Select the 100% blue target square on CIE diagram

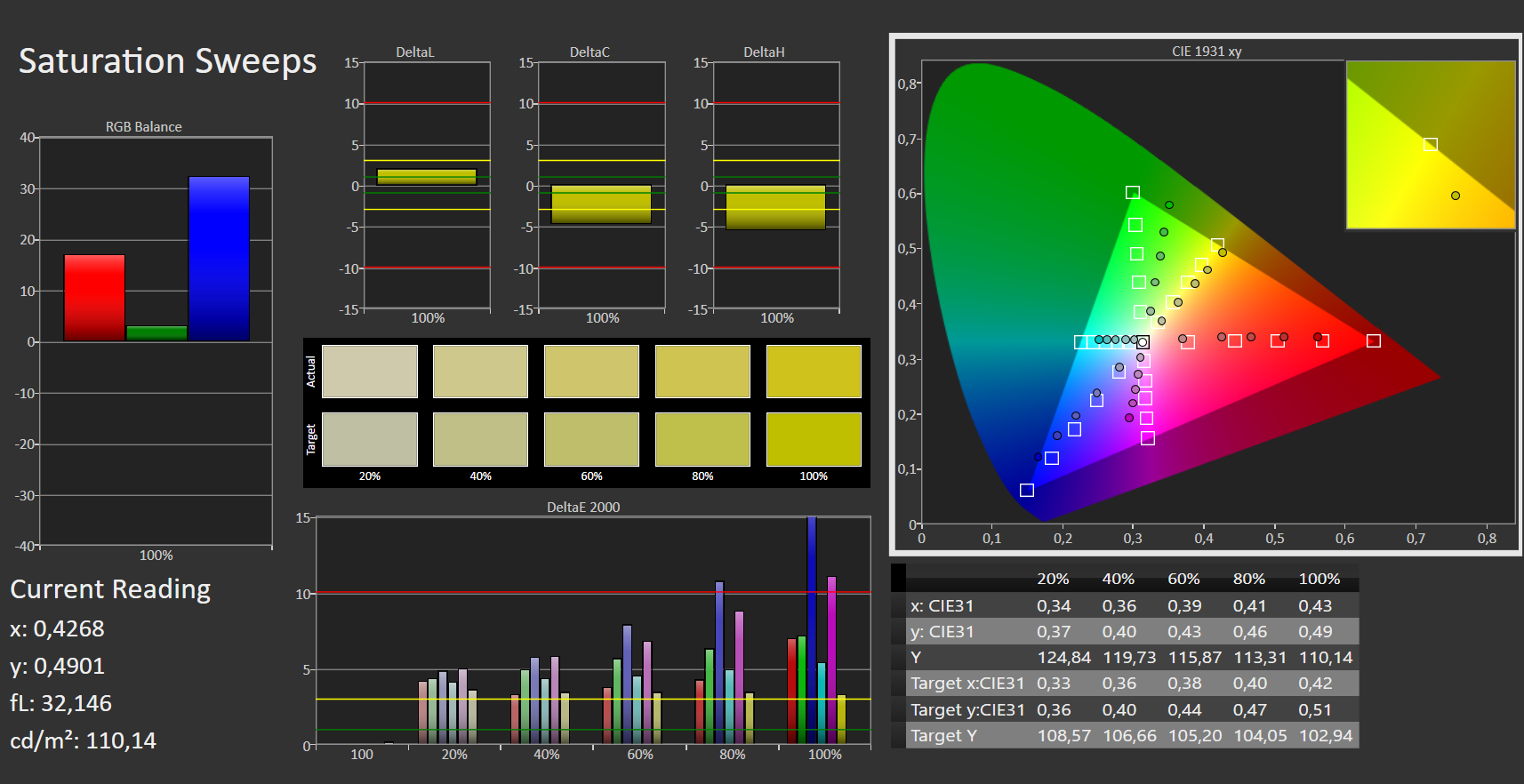pyautogui.click(x=1027, y=490)
